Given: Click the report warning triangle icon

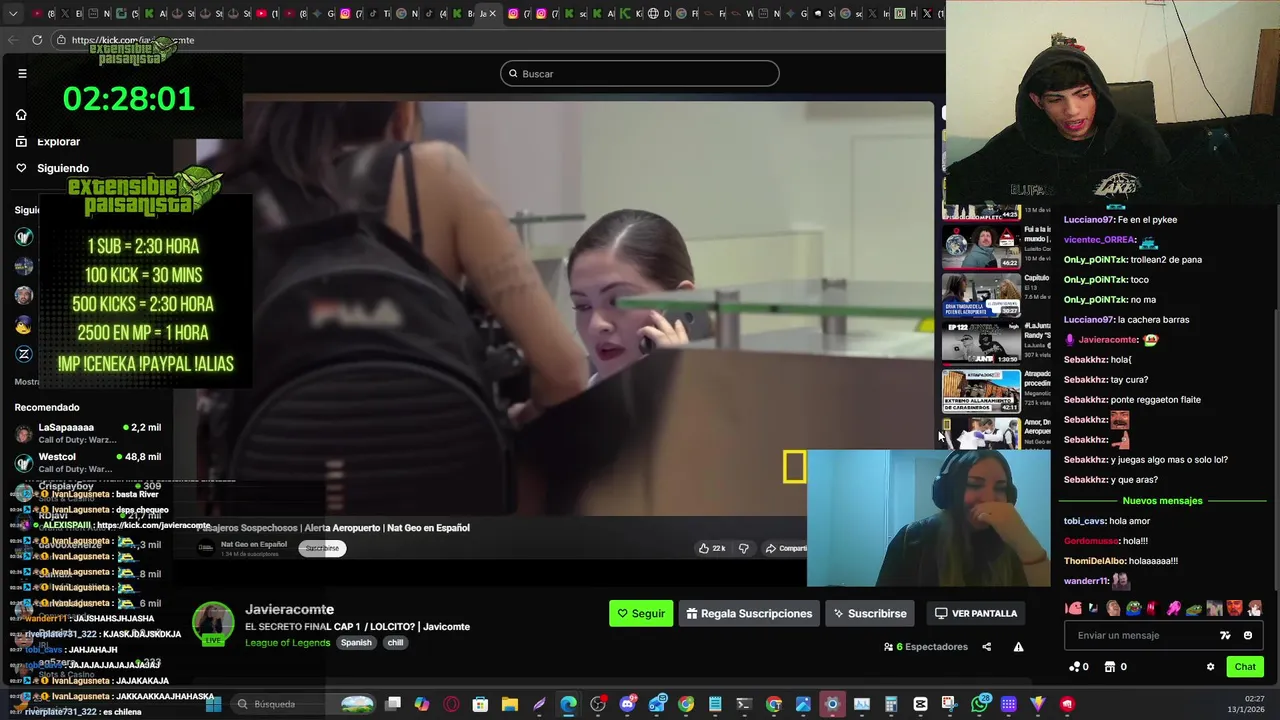Looking at the screenshot, I should (1018, 647).
